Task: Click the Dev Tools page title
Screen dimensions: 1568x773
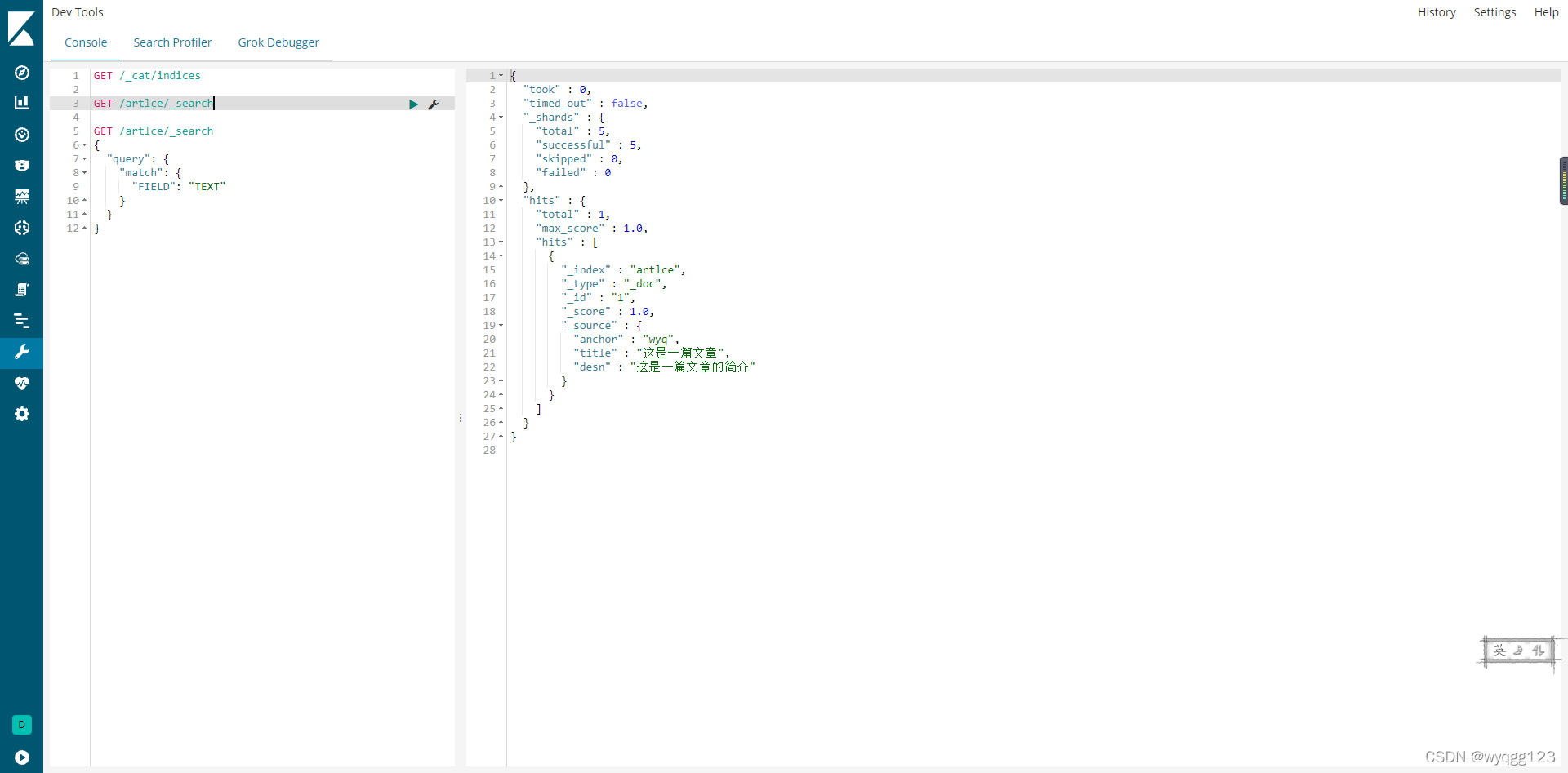Action: (78, 12)
